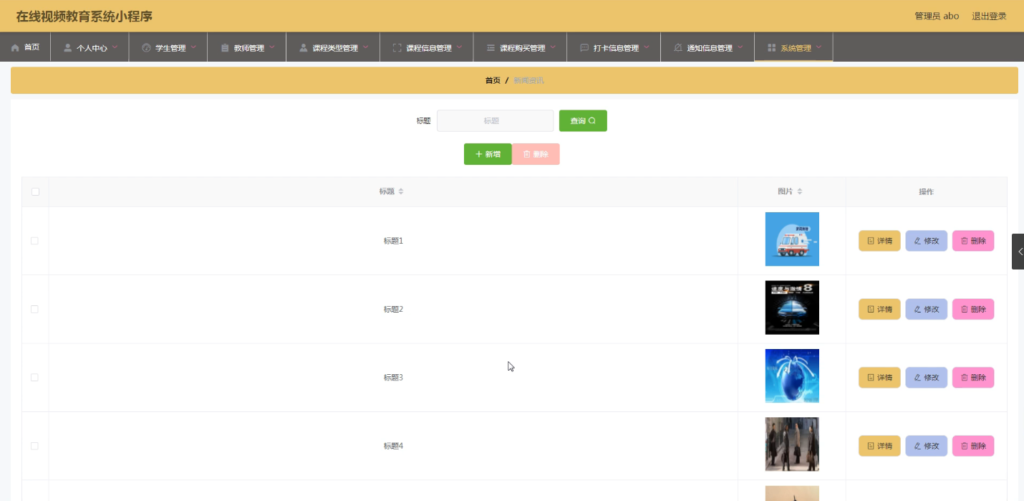This screenshot has height=501, width=1024.
Task: Click the sort arrows on 图片 column header
Action: (x=799, y=191)
